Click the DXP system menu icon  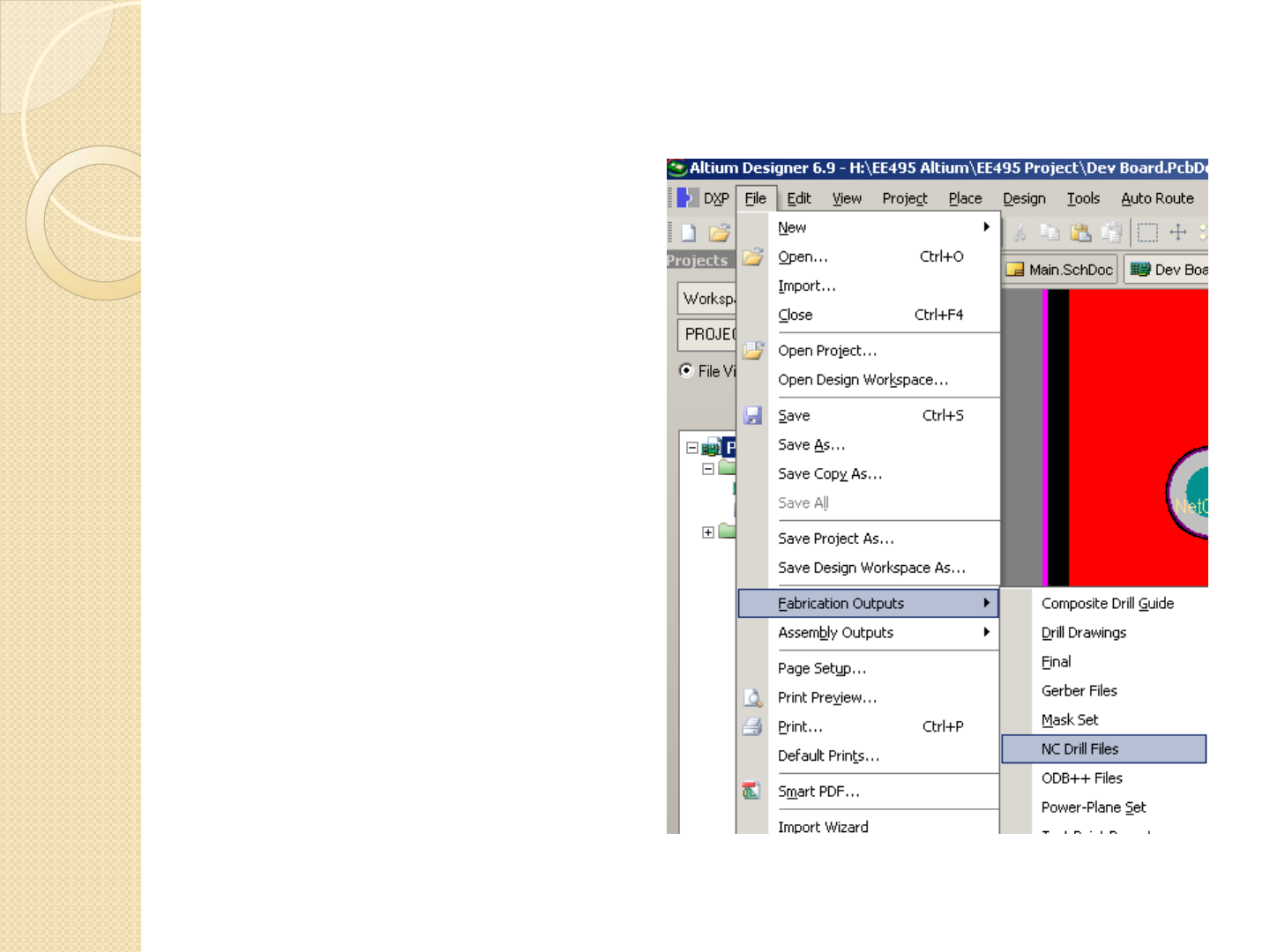687,198
